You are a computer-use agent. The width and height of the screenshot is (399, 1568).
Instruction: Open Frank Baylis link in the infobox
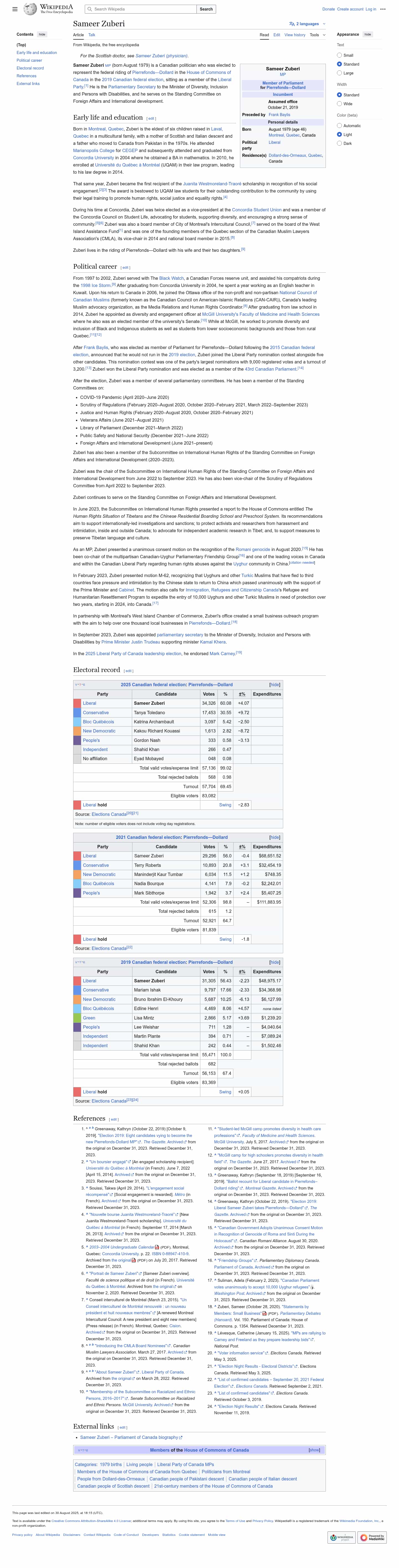pyautogui.click(x=280, y=114)
